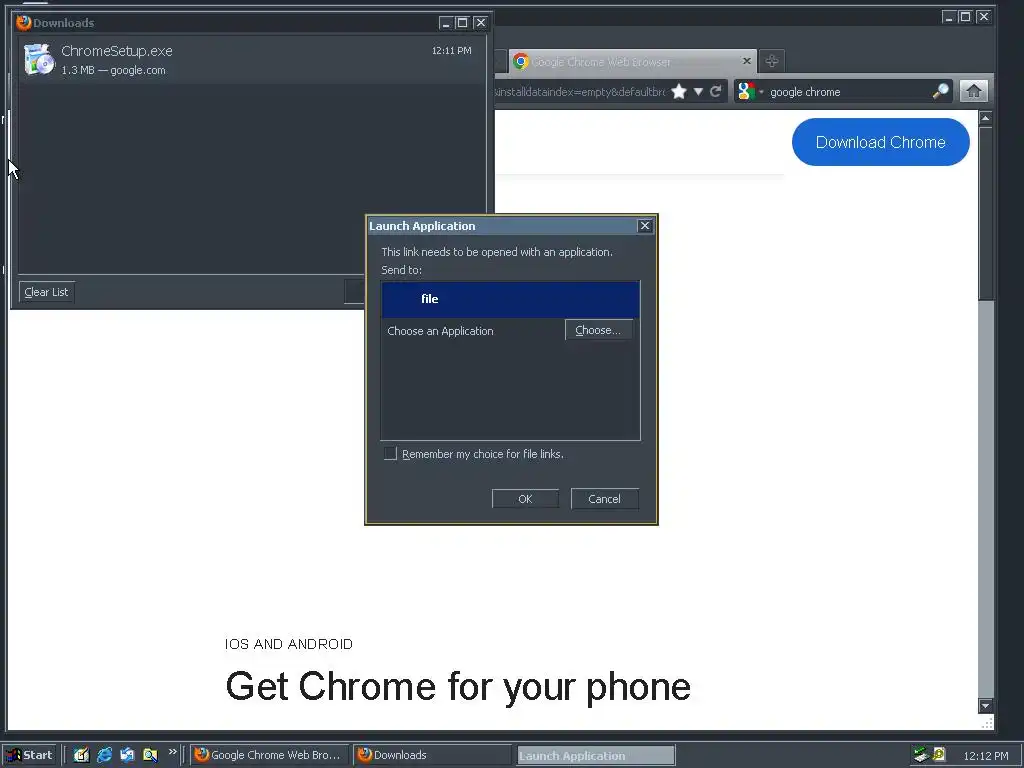Click the Chrome favicon on the browser tab
The width and height of the screenshot is (1024, 768).
520,61
